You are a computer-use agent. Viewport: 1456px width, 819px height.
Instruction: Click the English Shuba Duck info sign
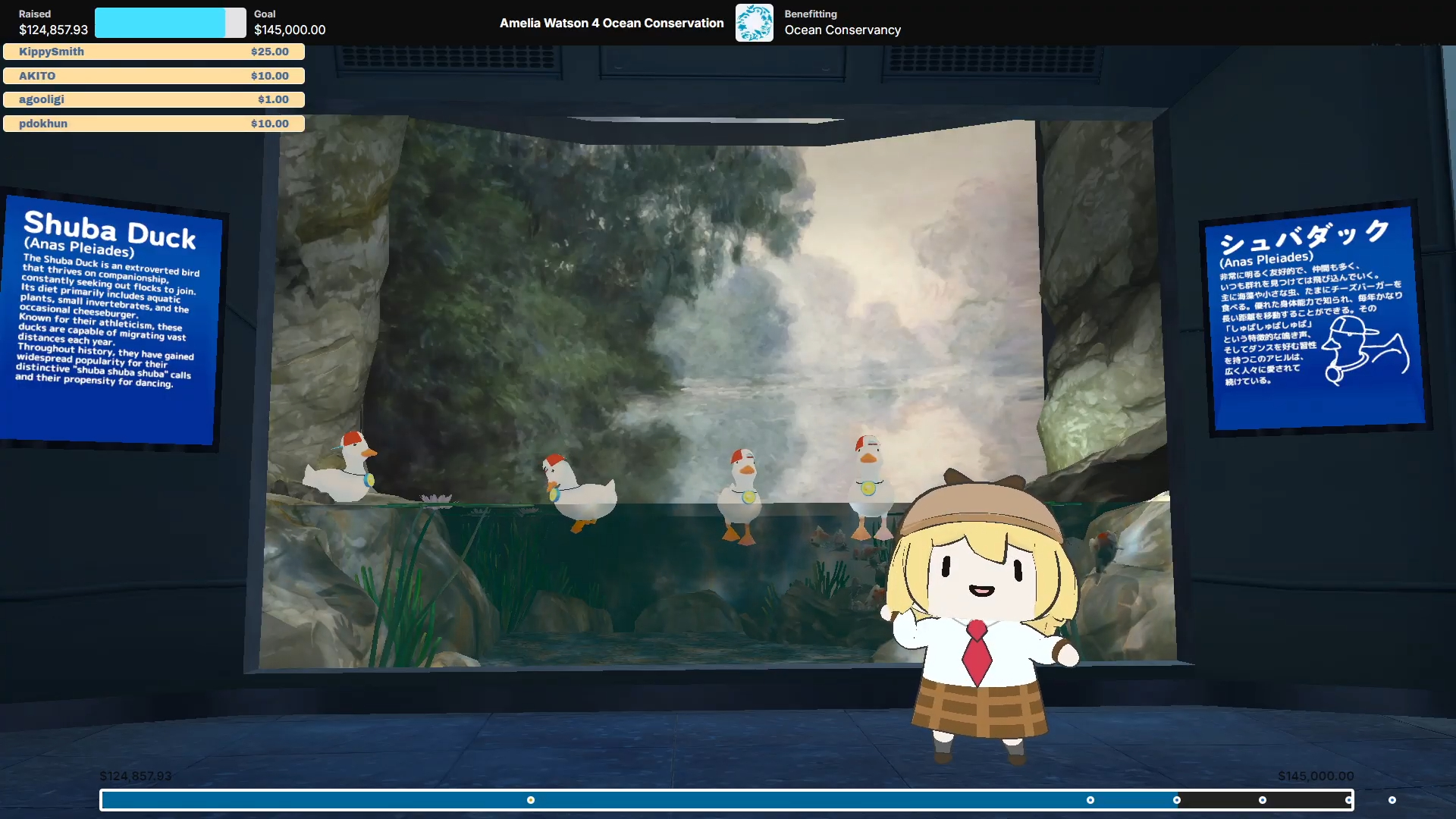[111, 320]
